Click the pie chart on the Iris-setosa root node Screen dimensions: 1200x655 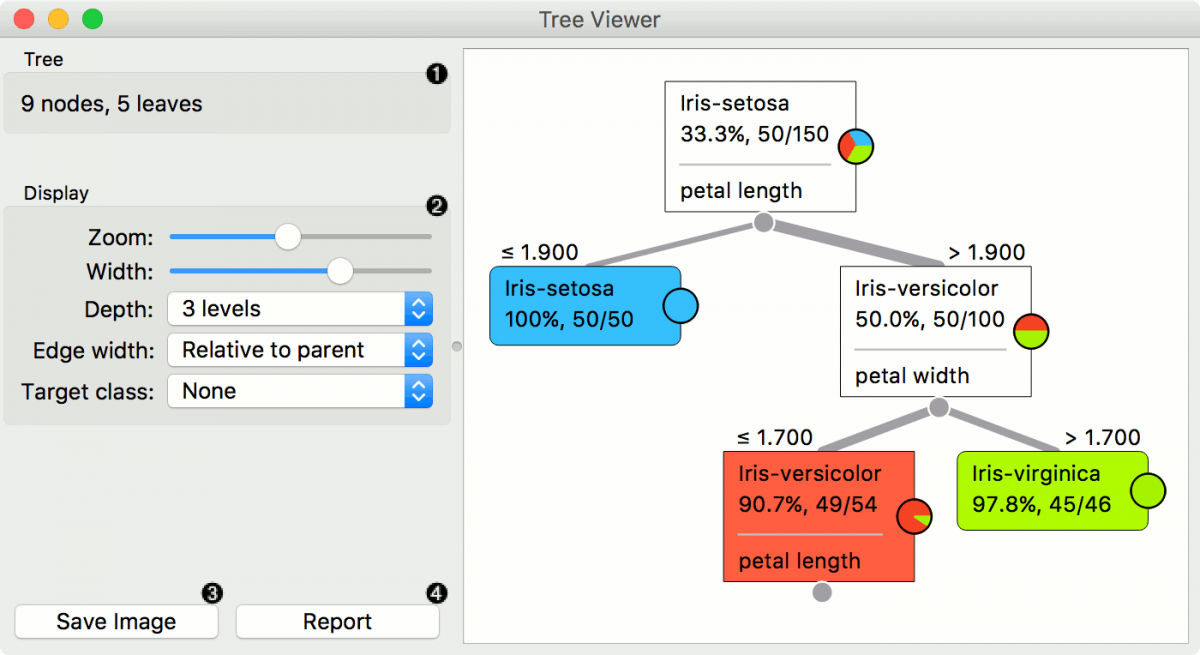point(855,146)
